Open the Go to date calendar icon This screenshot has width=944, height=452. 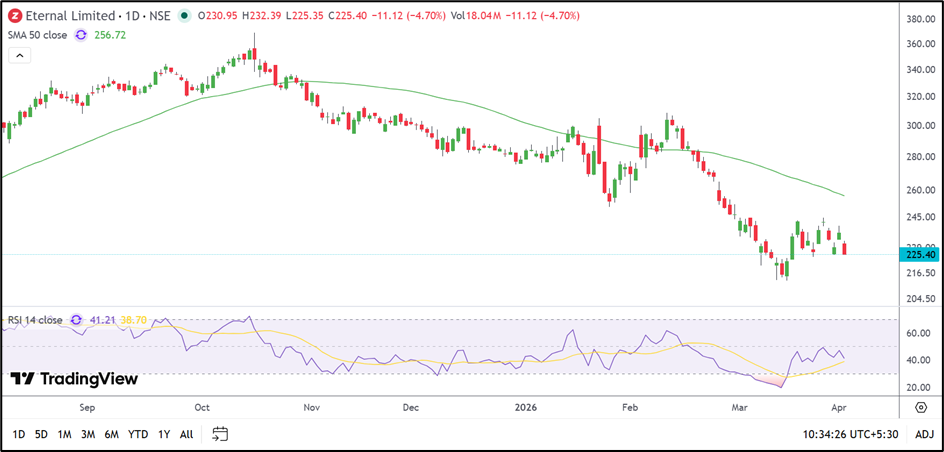[221, 434]
